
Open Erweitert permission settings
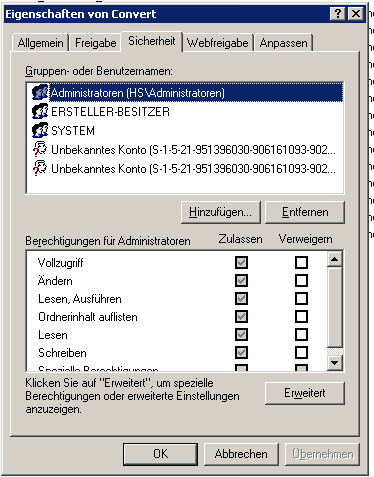pyautogui.click(x=305, y=393)
